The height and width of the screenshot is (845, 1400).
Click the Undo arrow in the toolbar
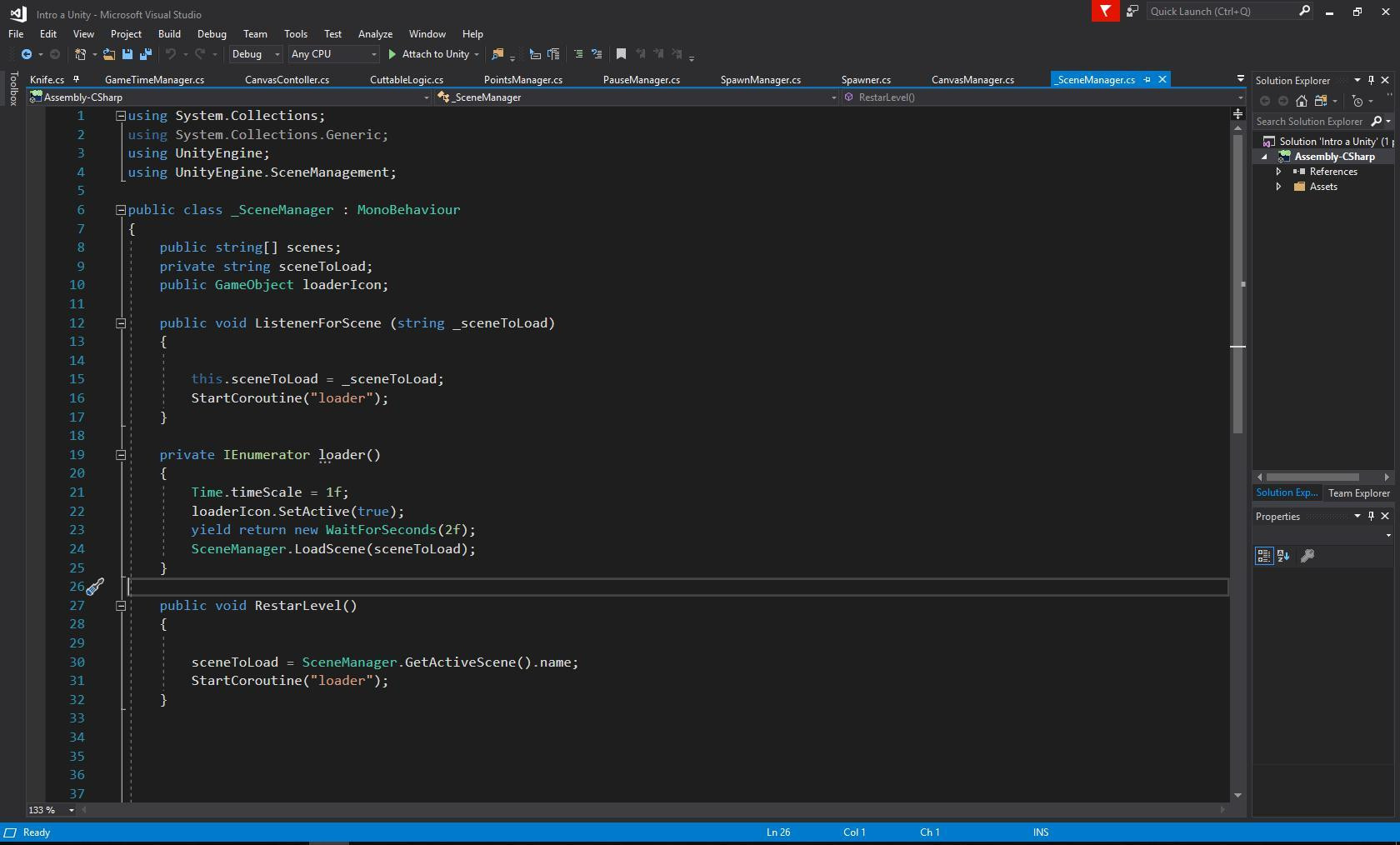pyautogui.click(x=171, y=54)
